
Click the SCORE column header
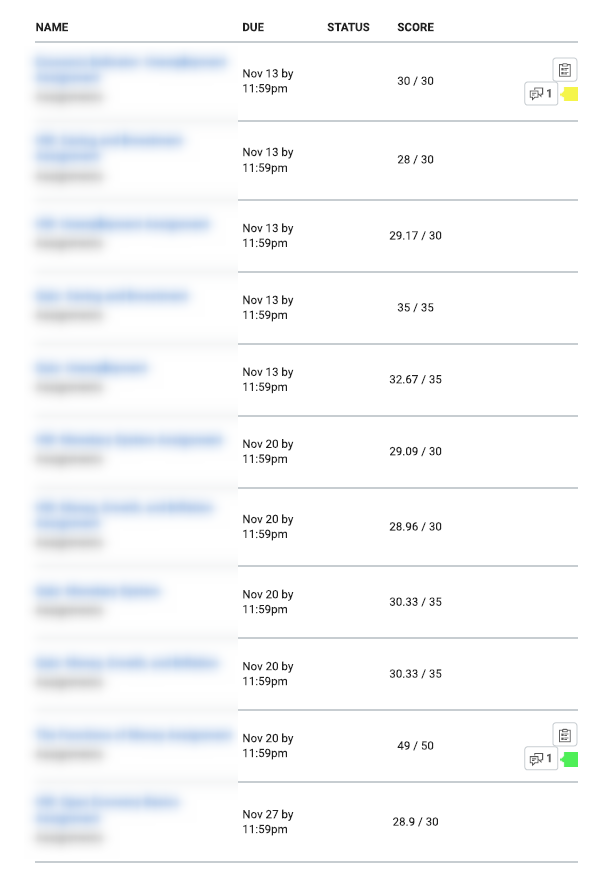point(415,27)
